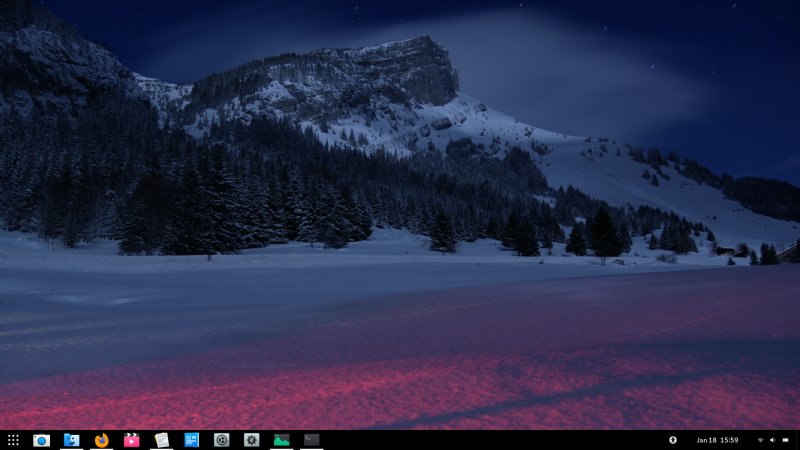The image size is (800, 450).
Task: Launch the gray media player app
Action: tap(221, 440)
